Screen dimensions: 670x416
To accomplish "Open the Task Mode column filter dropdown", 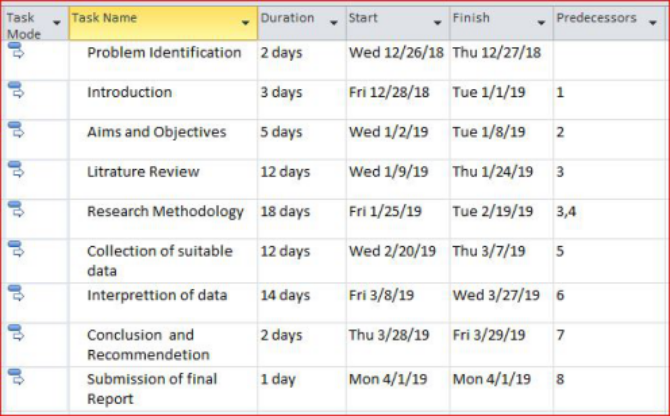I will coord(56,23).
